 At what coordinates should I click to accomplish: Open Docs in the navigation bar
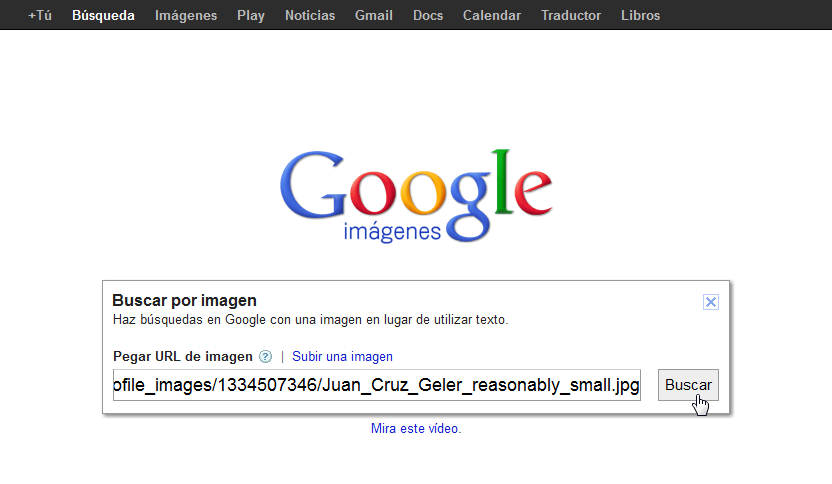(x=428, y=15)
